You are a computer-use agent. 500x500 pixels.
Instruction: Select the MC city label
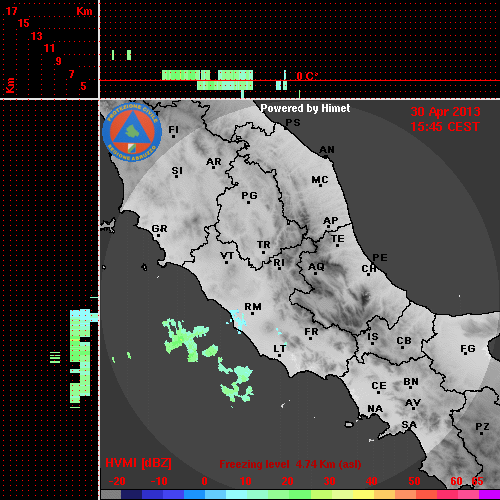click(320, 180)
